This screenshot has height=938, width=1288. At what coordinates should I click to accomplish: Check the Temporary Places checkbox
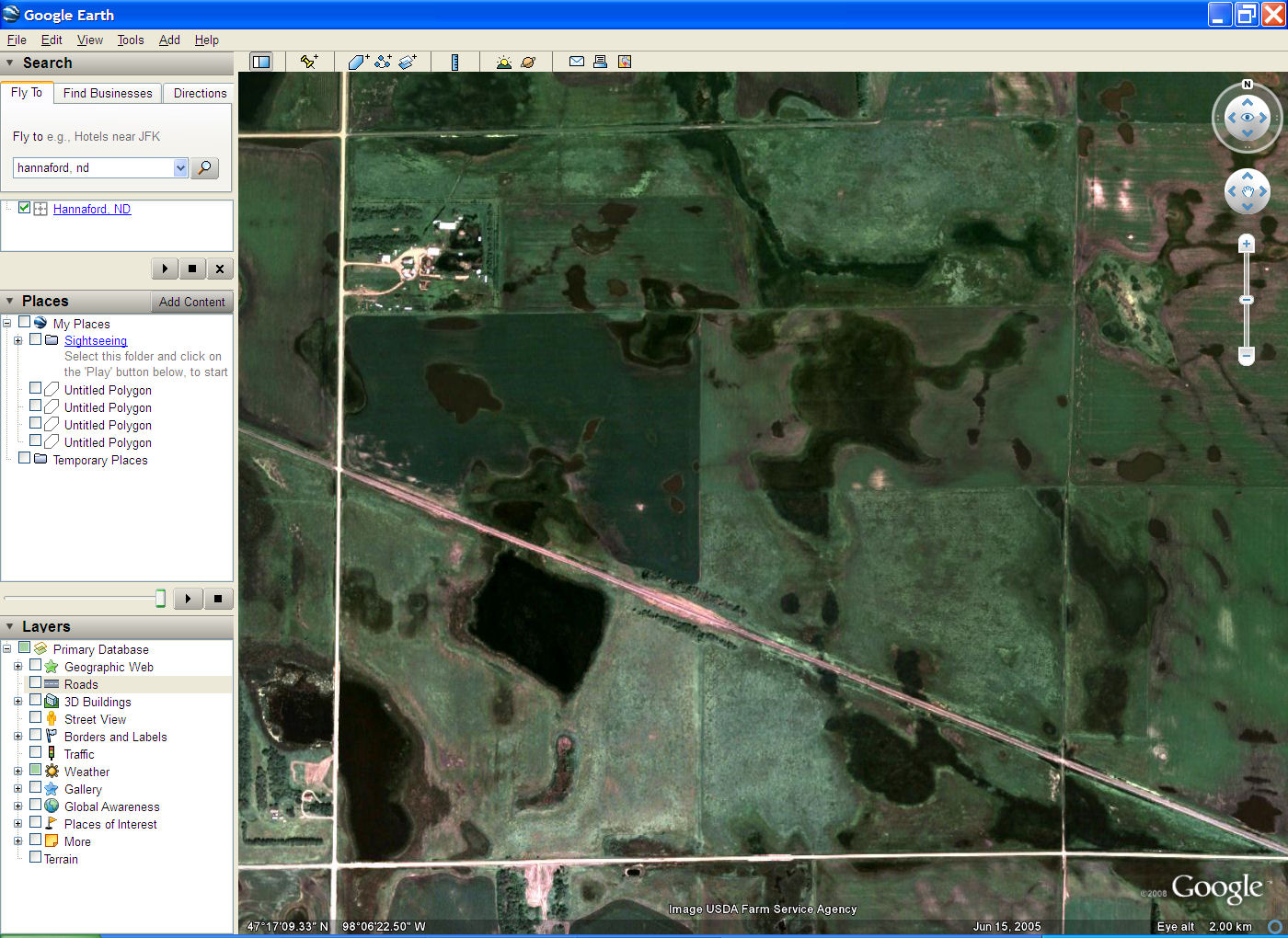(x=25, y=458)
